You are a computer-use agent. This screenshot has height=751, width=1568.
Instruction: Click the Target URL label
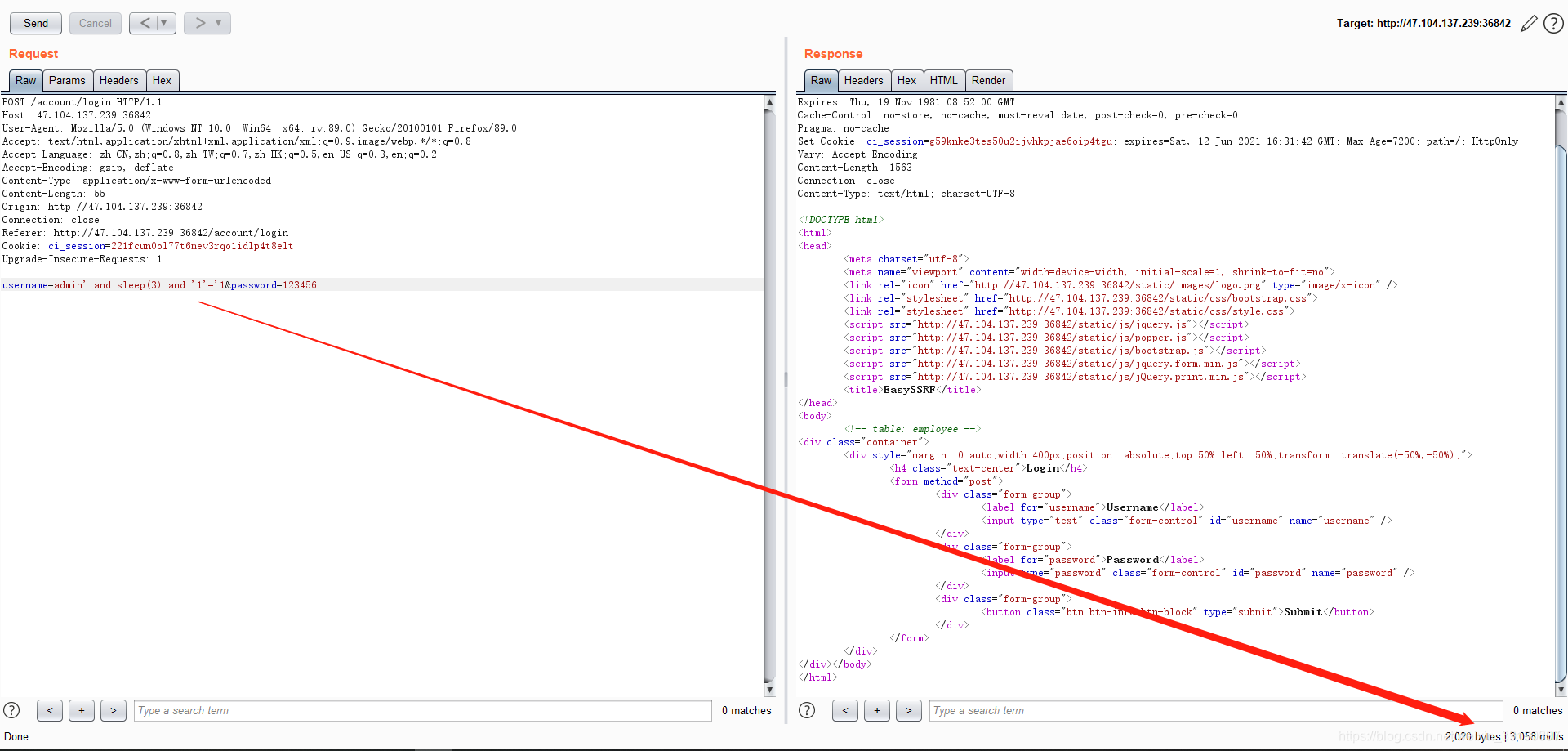click(1423, 23)
